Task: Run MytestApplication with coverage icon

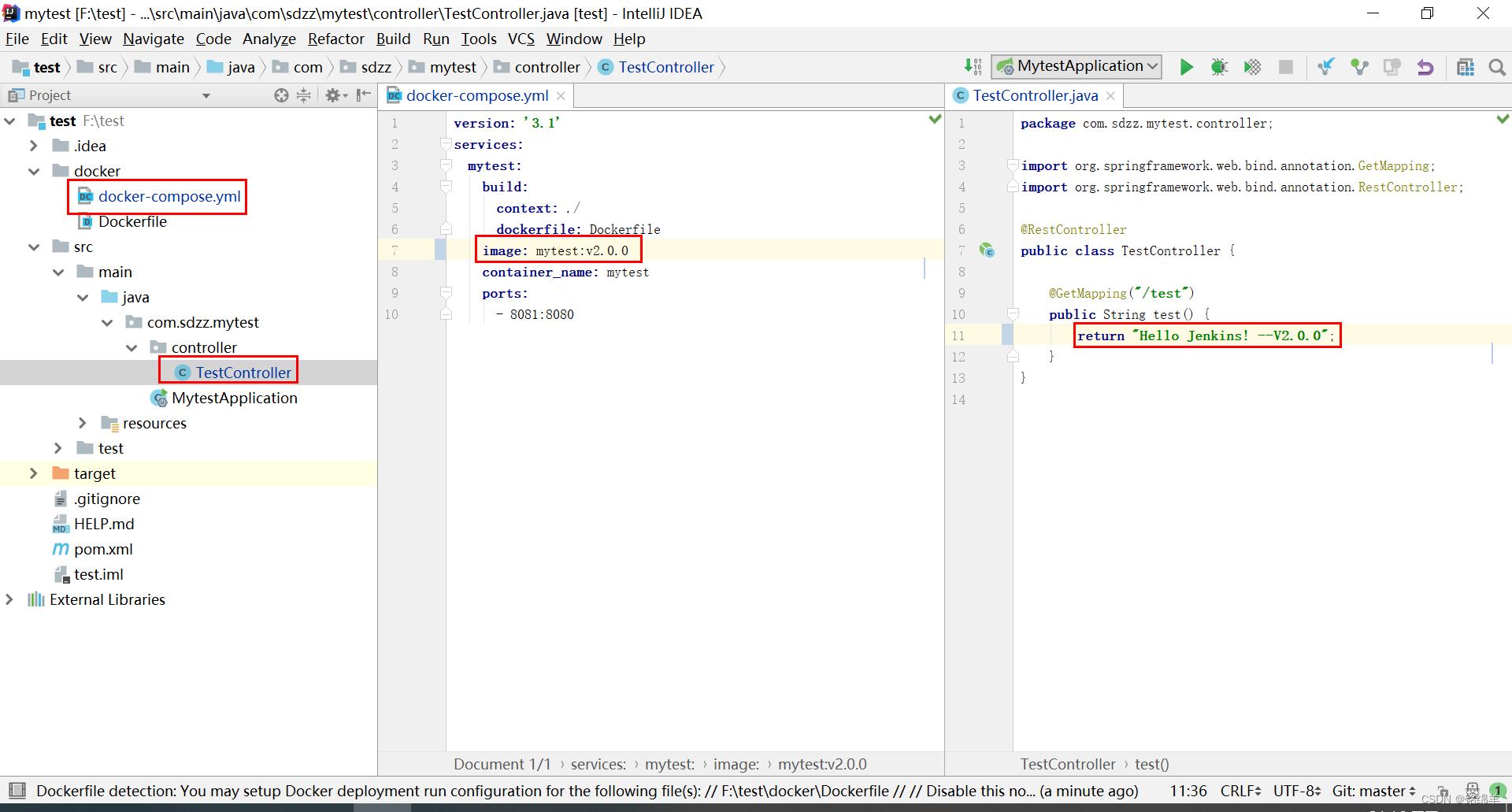Action: click(x=1252, y=67)
